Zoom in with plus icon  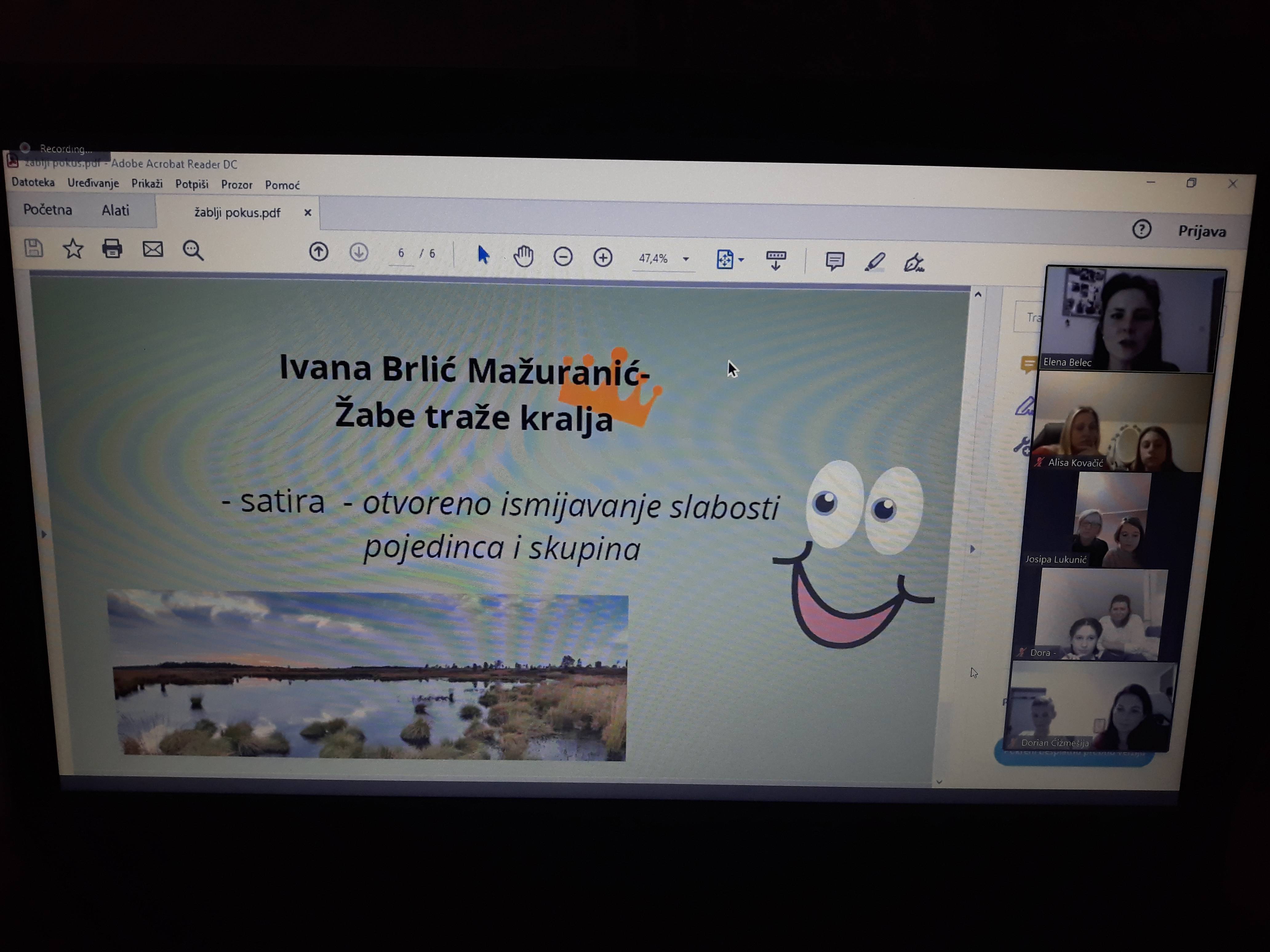pyautogui.click(x=602, y=257)
